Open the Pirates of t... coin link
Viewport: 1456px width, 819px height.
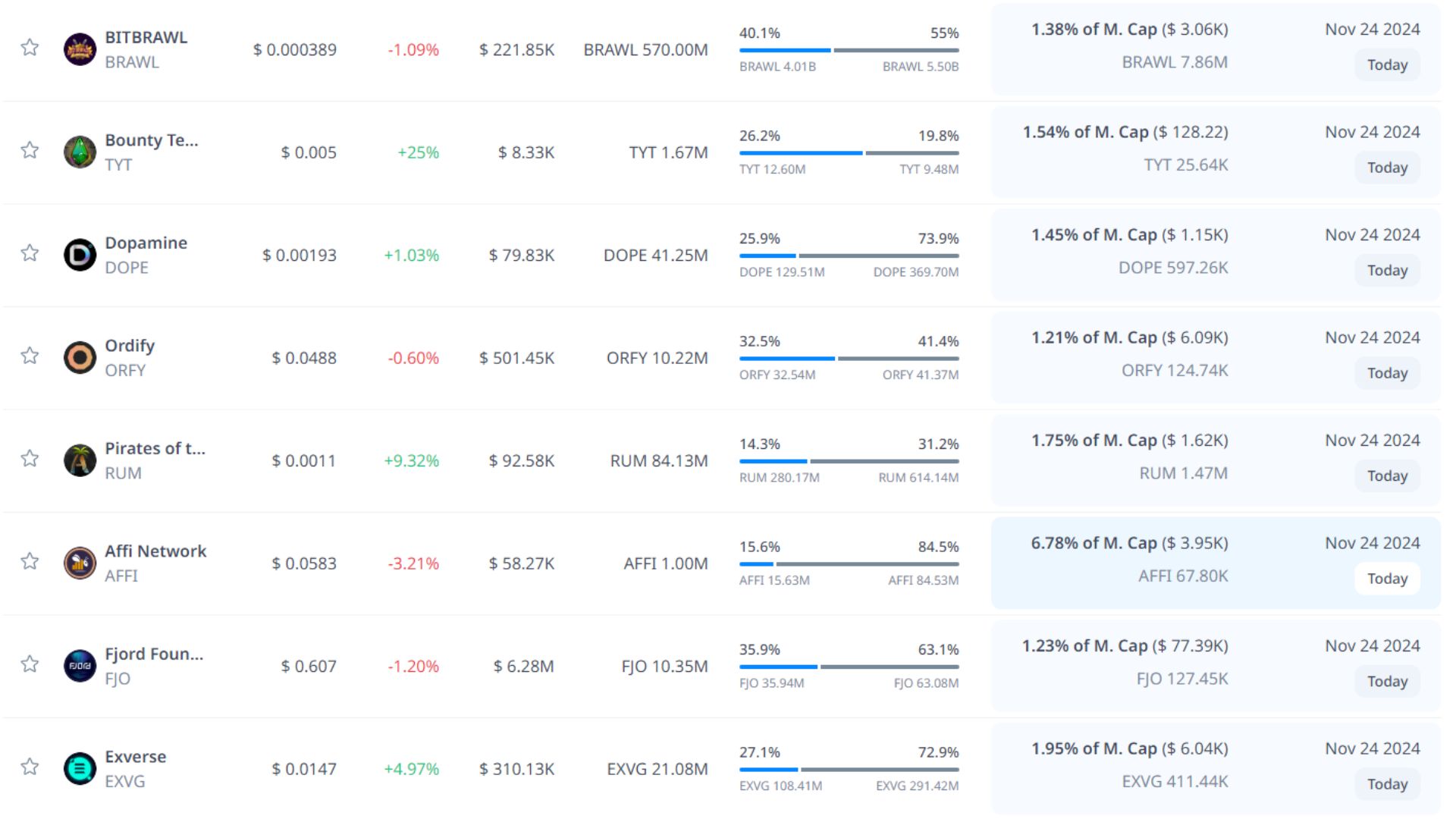click(155, 448)
